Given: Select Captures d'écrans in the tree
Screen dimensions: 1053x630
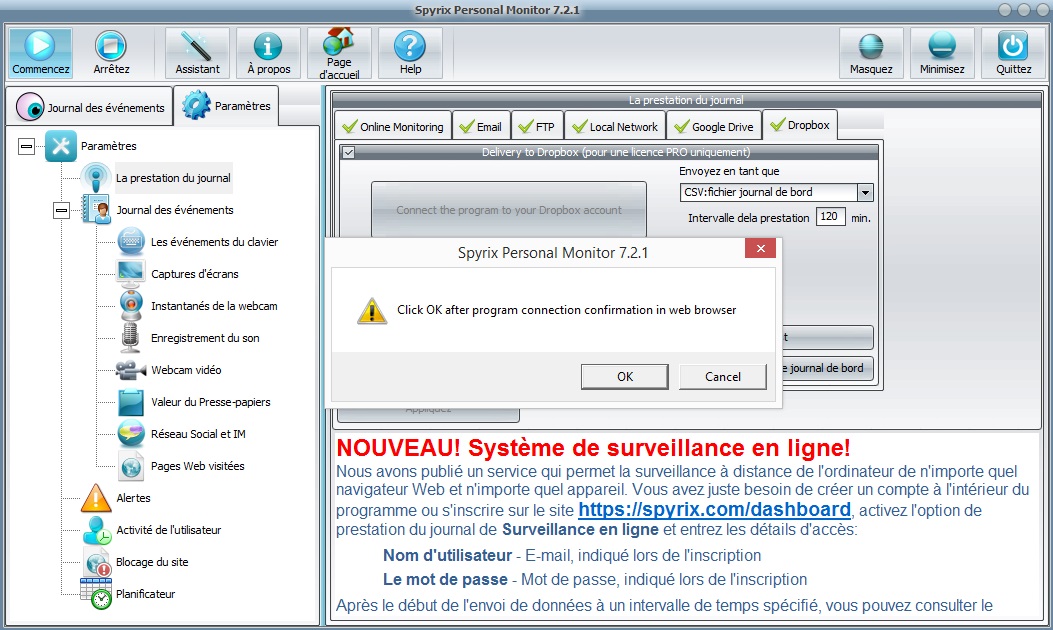Looking at the screenshot, I should (195, 274).
